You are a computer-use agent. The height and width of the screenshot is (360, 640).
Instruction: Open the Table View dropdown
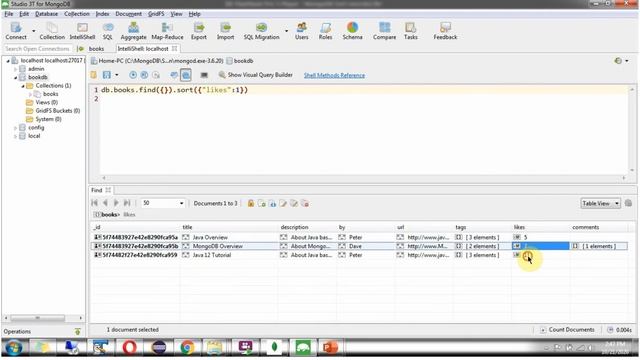600,203
